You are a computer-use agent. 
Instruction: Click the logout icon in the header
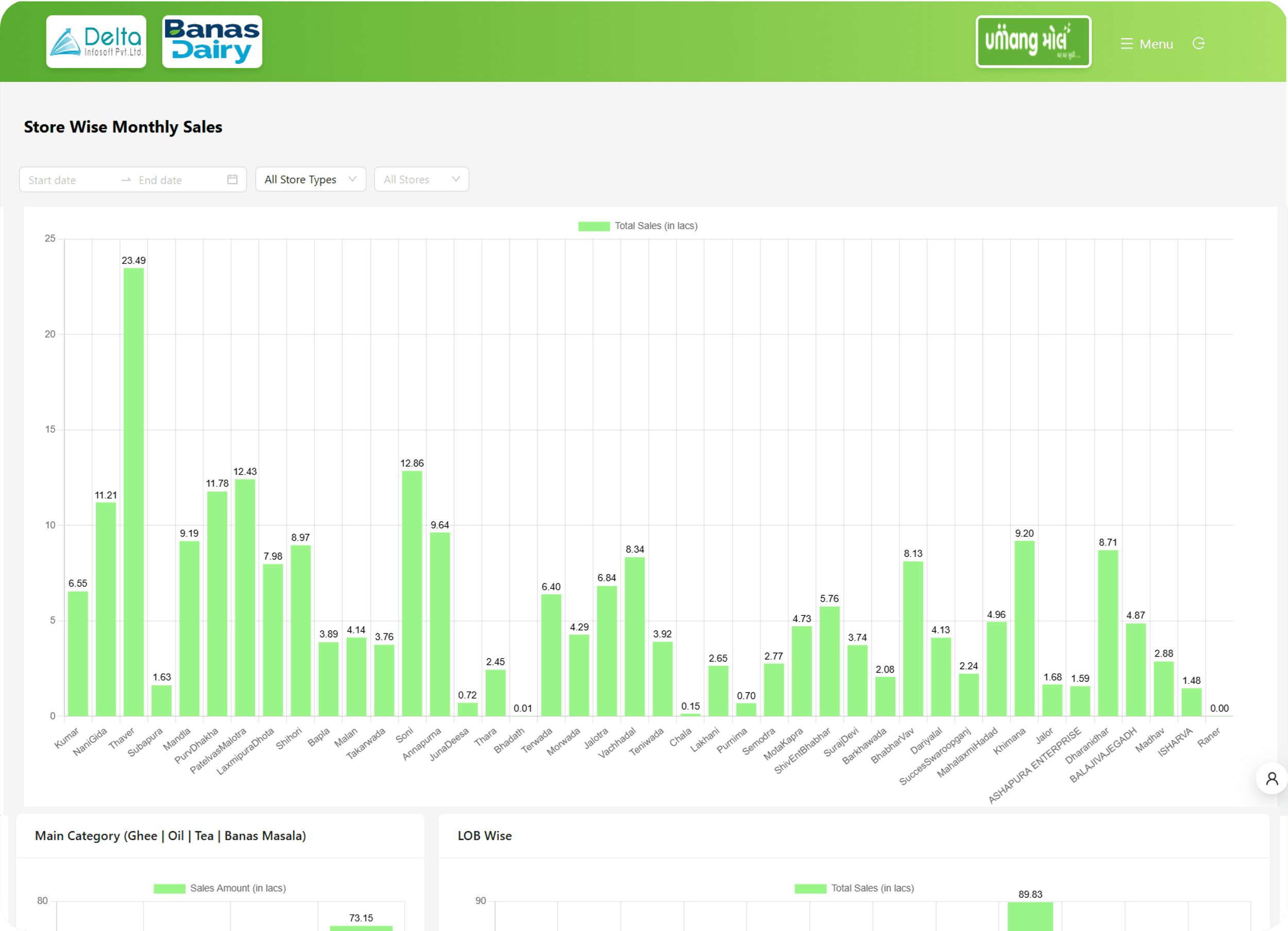[1199, 43]
